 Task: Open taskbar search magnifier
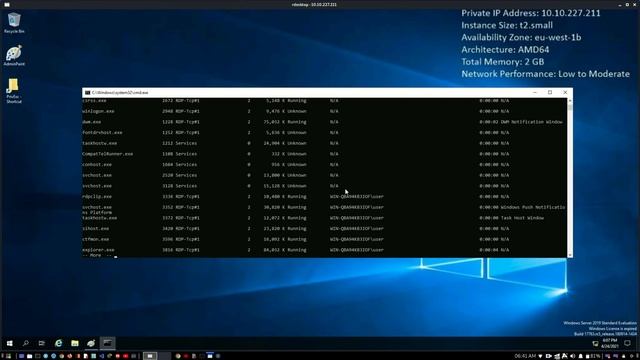tap(26, 343)
